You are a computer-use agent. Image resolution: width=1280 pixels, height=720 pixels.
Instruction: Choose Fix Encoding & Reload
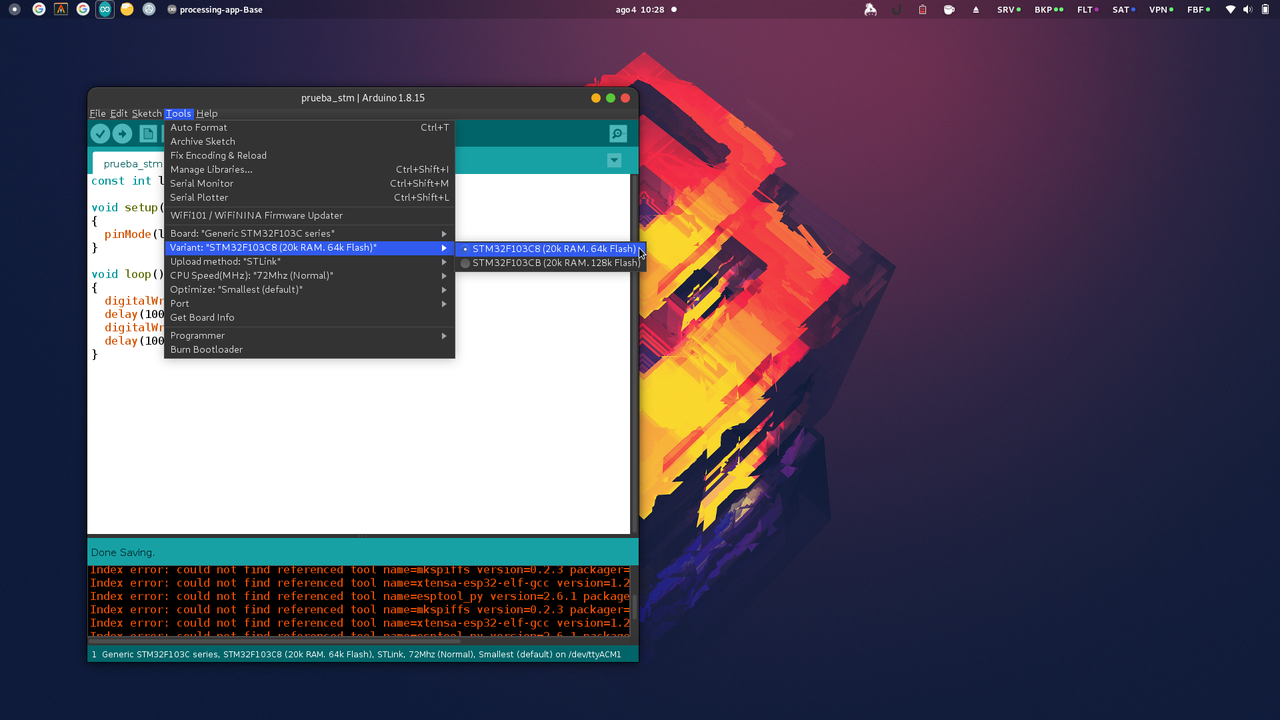coord(309,155)
